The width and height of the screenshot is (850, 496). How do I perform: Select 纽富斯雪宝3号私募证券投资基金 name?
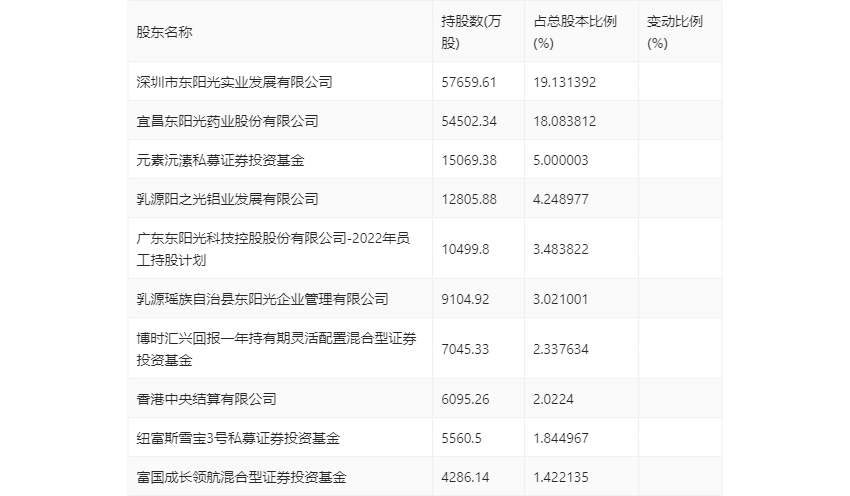238,438
